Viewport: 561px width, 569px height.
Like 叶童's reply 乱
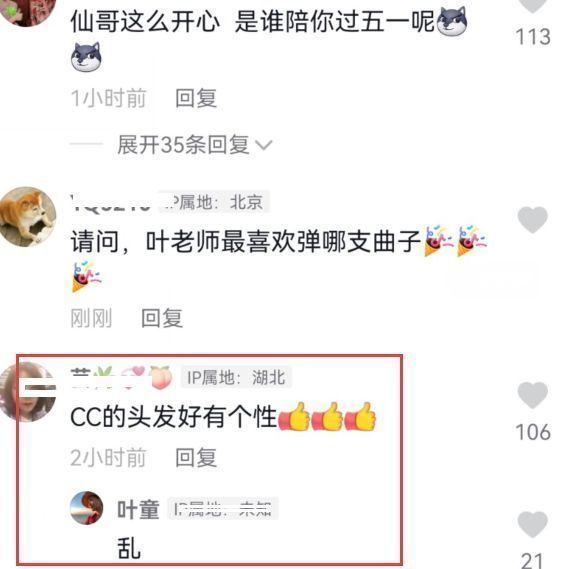coord(532,524)
